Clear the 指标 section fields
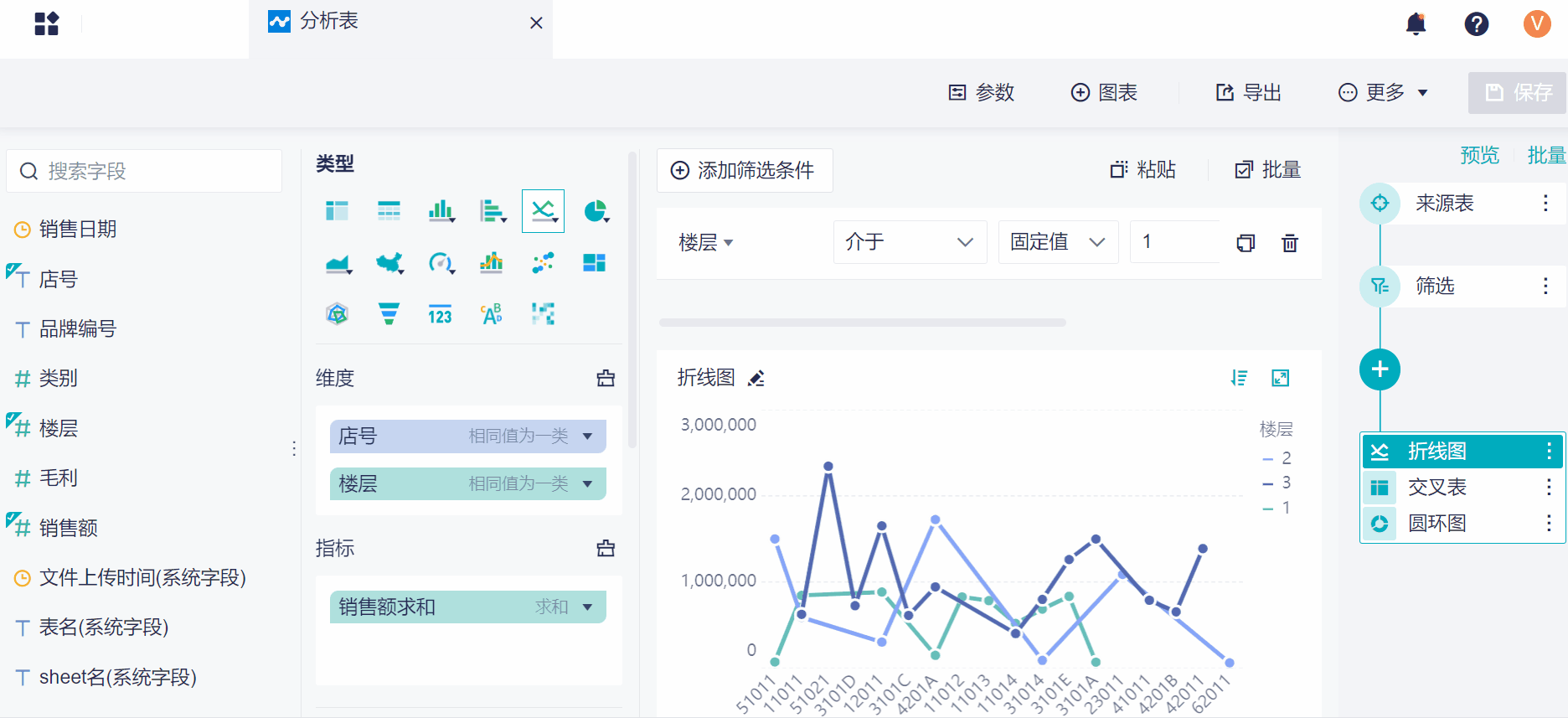 click(x=606, y=549)
